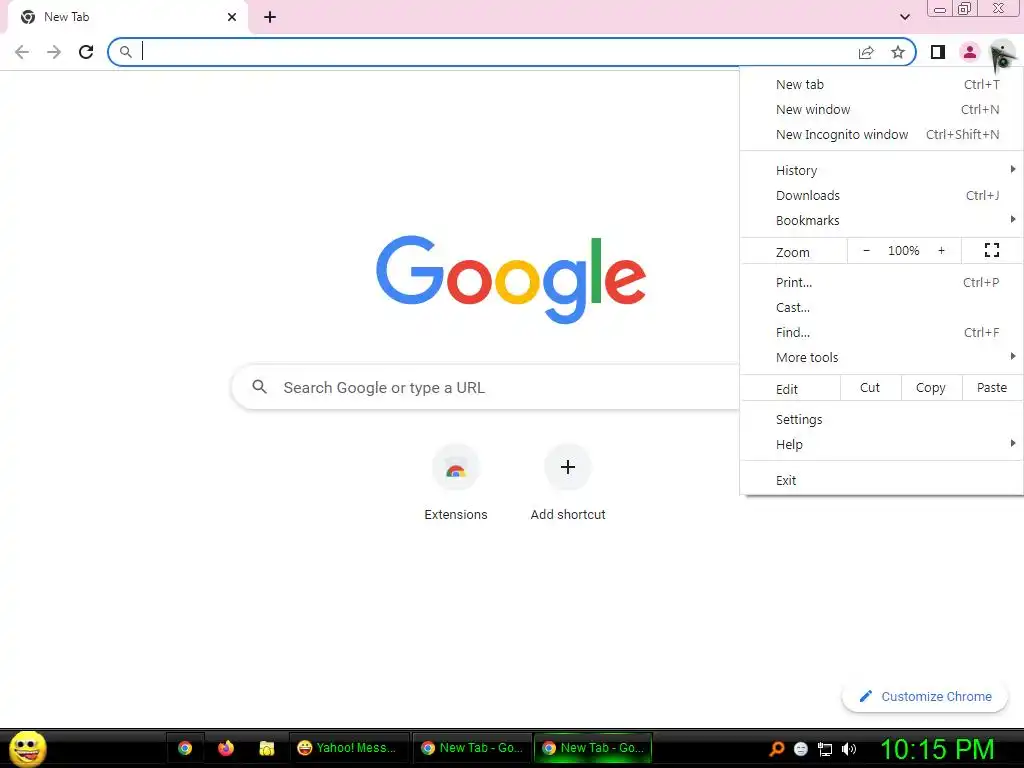Select Print... in the menu
The width and height of the screenshot is (1024, 768).
point(882,283)
